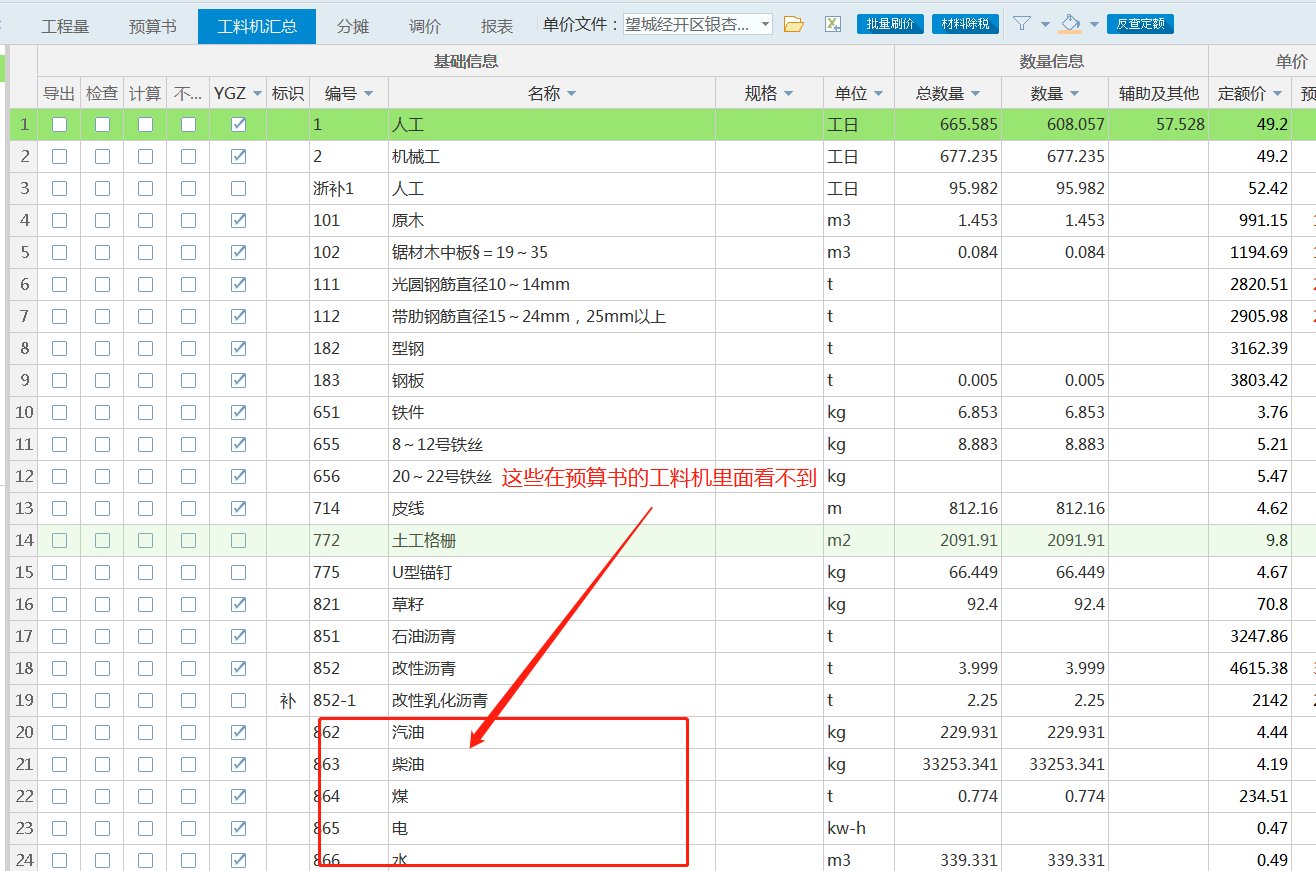The image size is (1316, 871).
Task: Tick the 计算 checkbox for 钢板 row
Action: 146,381
